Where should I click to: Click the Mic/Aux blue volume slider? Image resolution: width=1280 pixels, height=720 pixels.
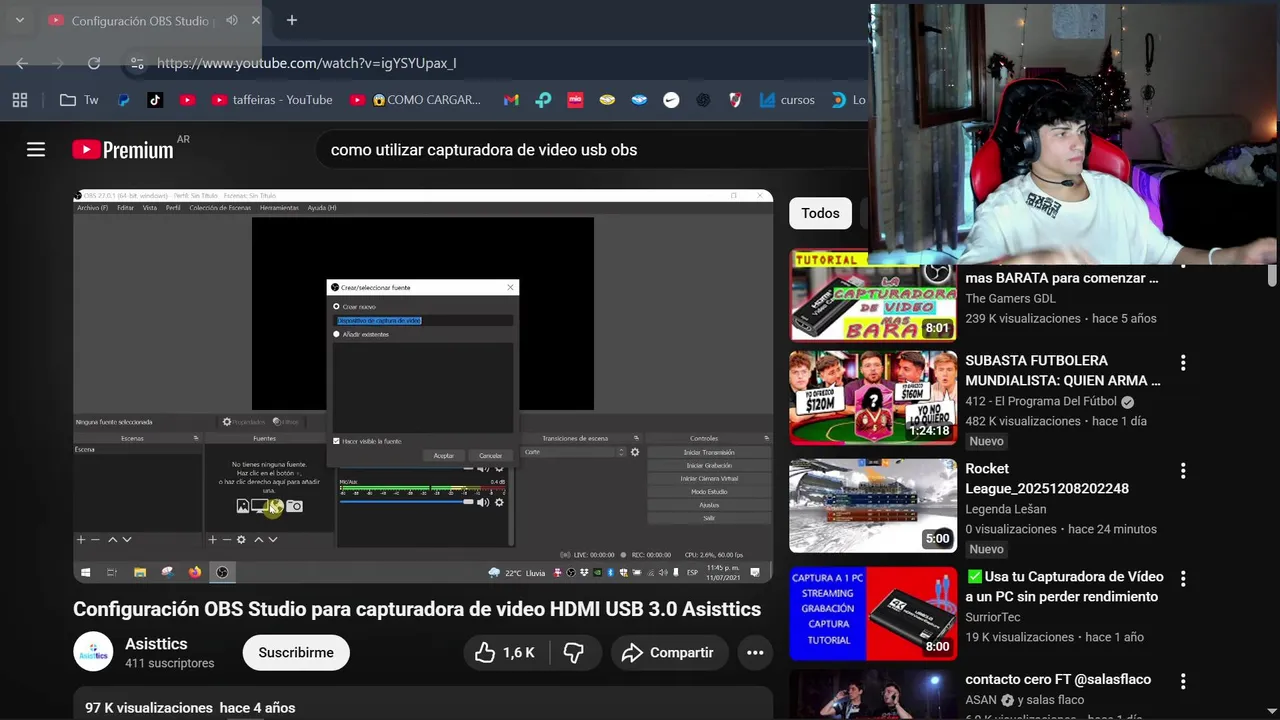point(406,502)
